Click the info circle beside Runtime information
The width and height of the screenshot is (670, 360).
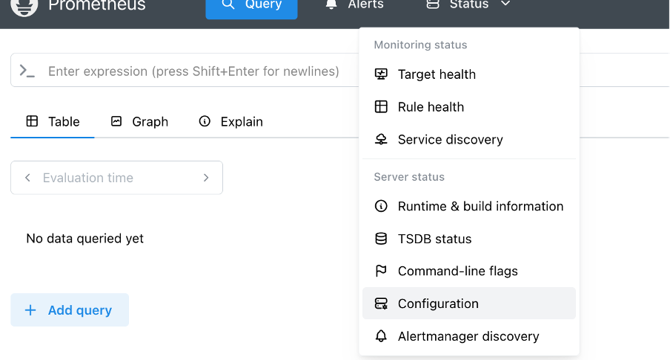pos(381,206)
